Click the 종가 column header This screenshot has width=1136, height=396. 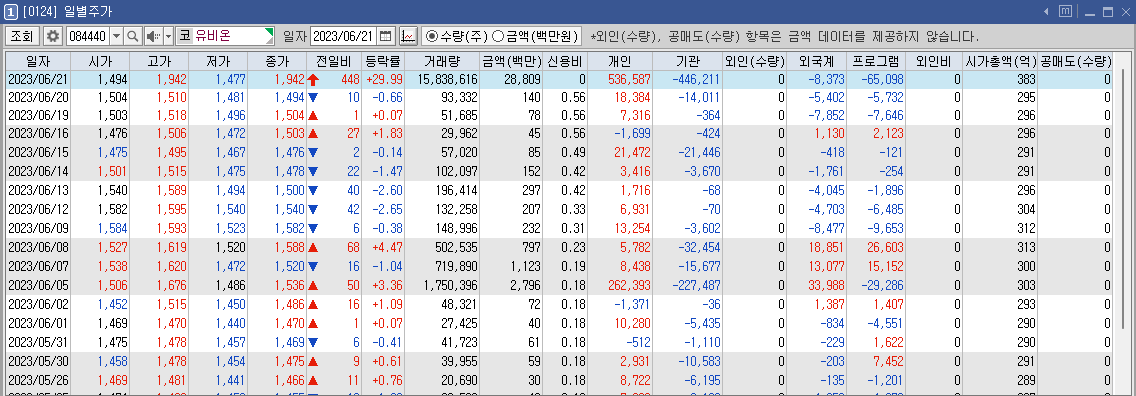(277, 62)
